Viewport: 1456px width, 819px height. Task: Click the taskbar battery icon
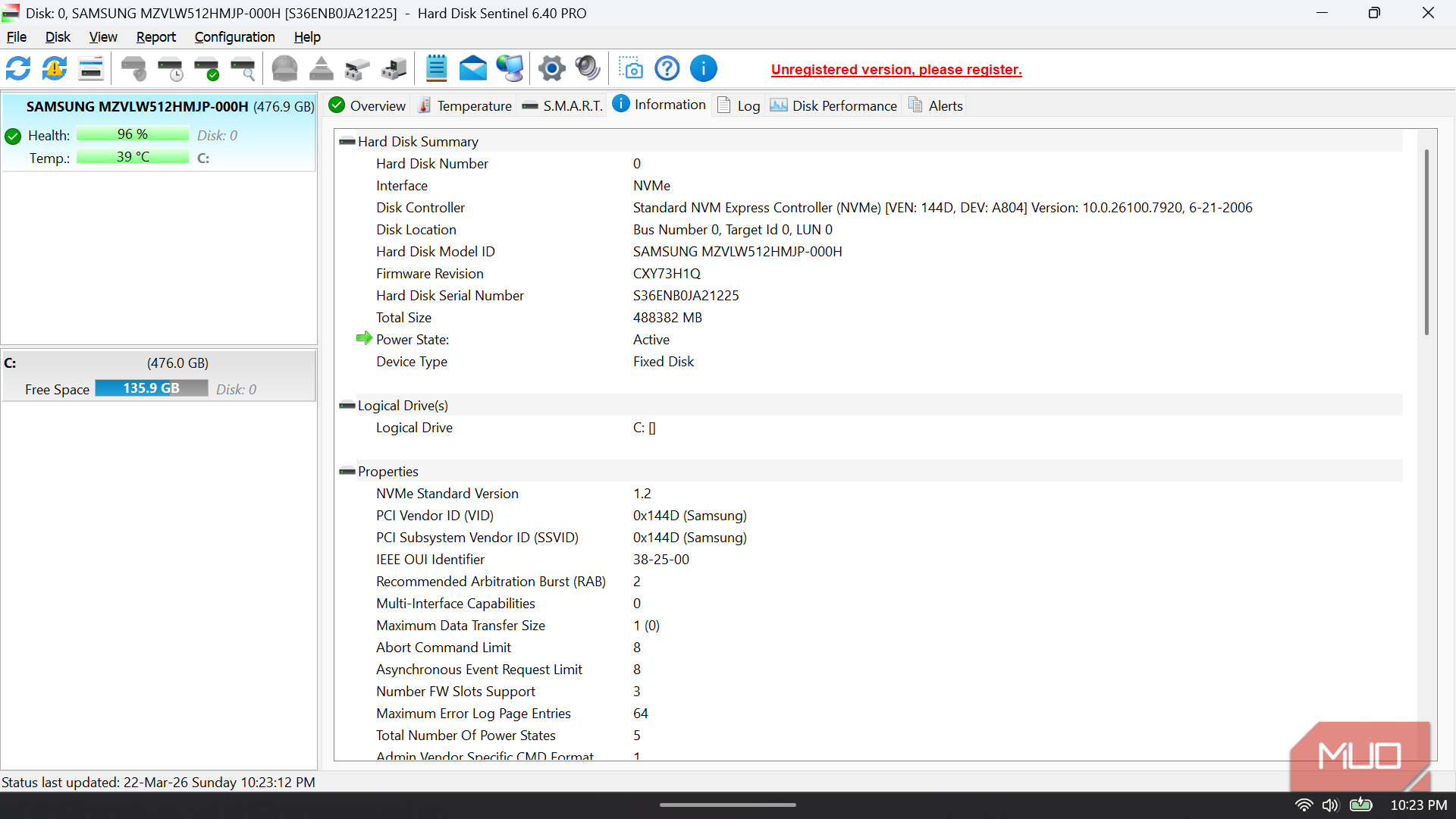tap(1361, 805)
